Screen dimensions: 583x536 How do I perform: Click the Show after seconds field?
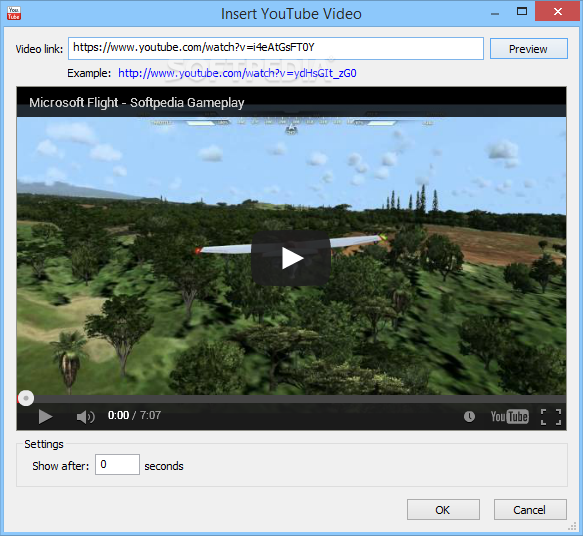(x=117, y=464)
